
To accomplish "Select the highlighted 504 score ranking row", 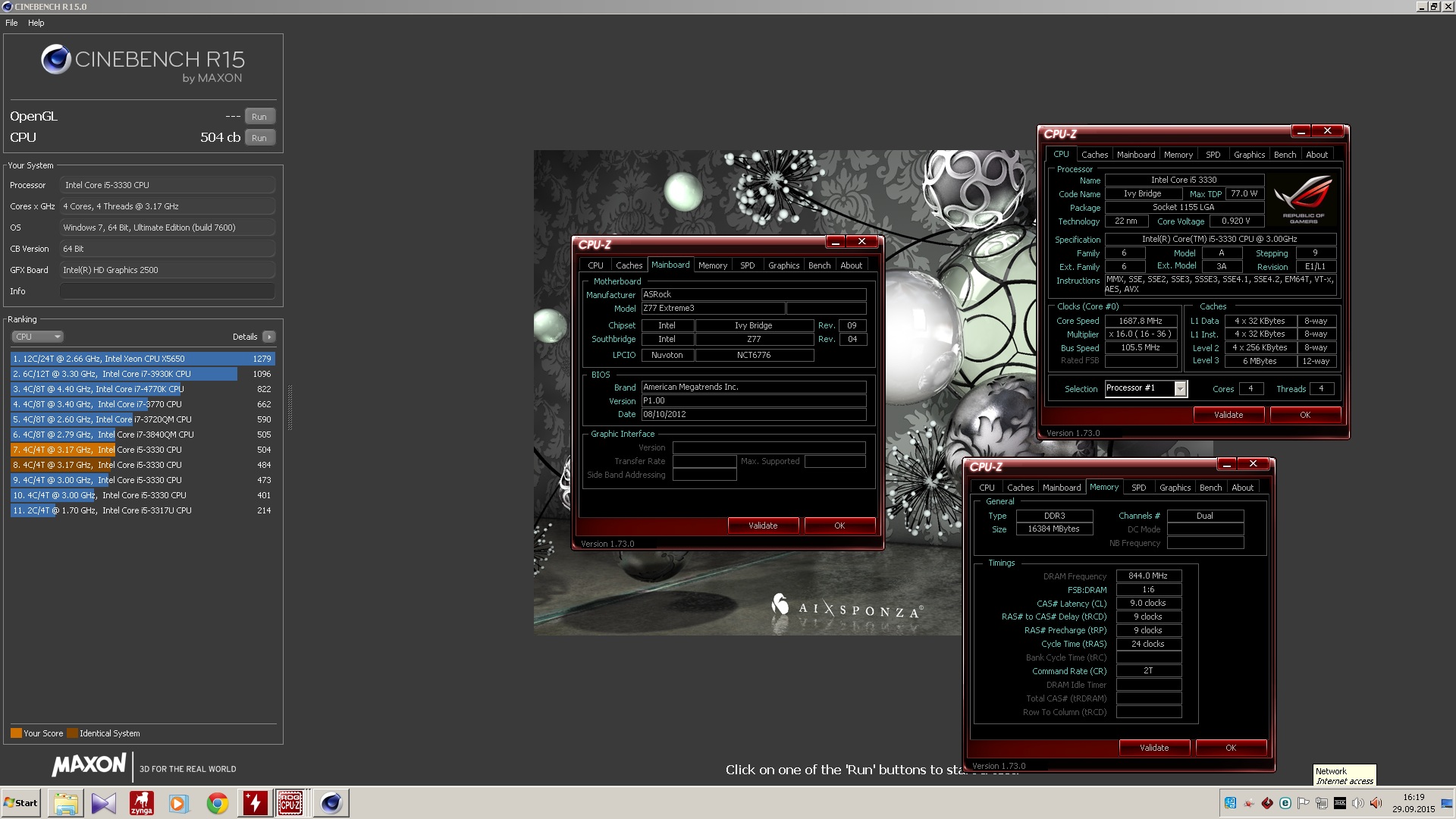I will (143, 450).
